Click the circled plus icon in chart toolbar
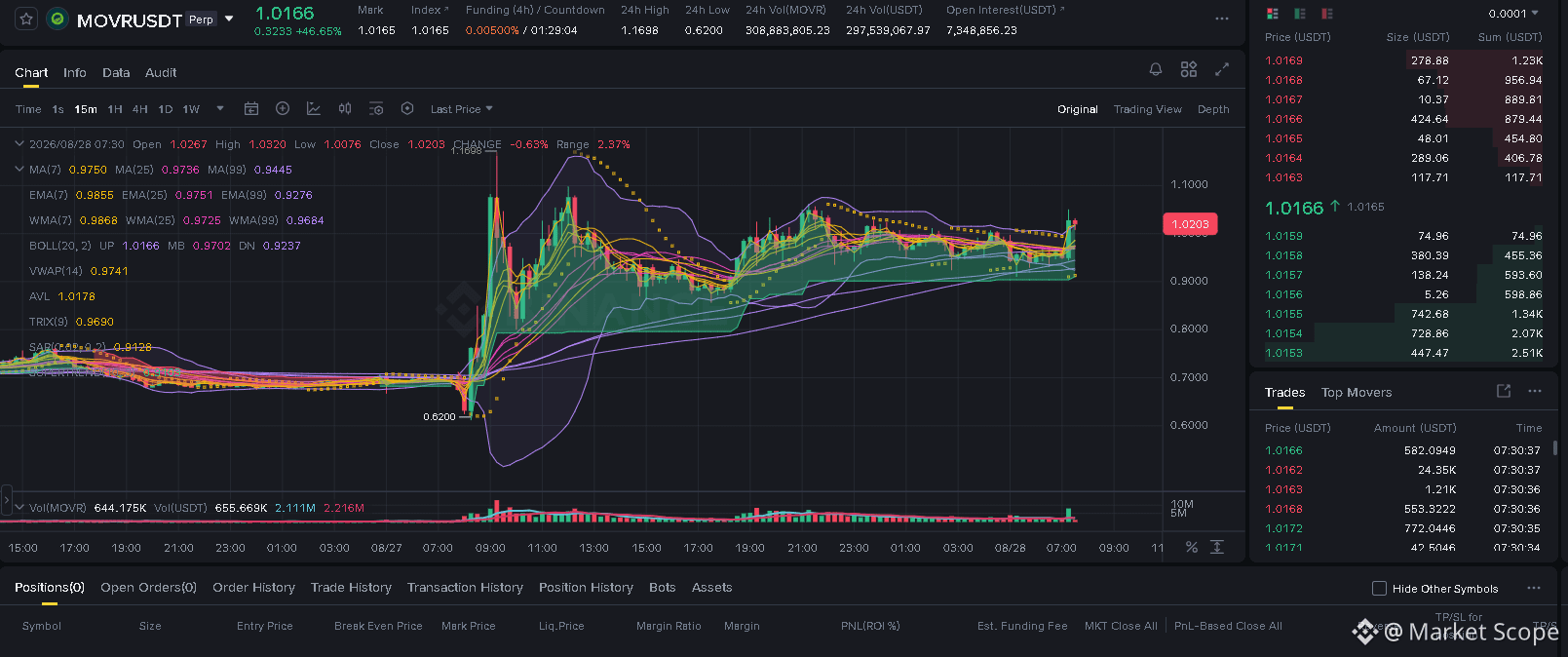 [x=283, y=109]
